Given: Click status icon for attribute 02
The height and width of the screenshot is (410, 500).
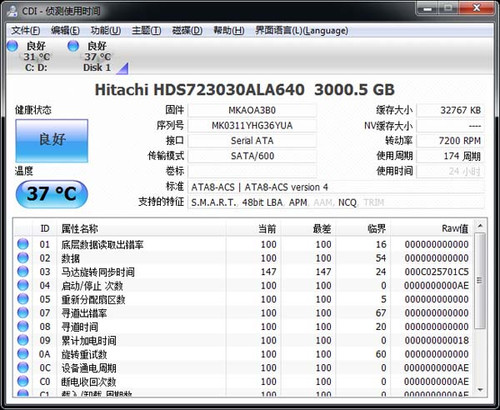Looking at the screenshot, I should 23,258.
